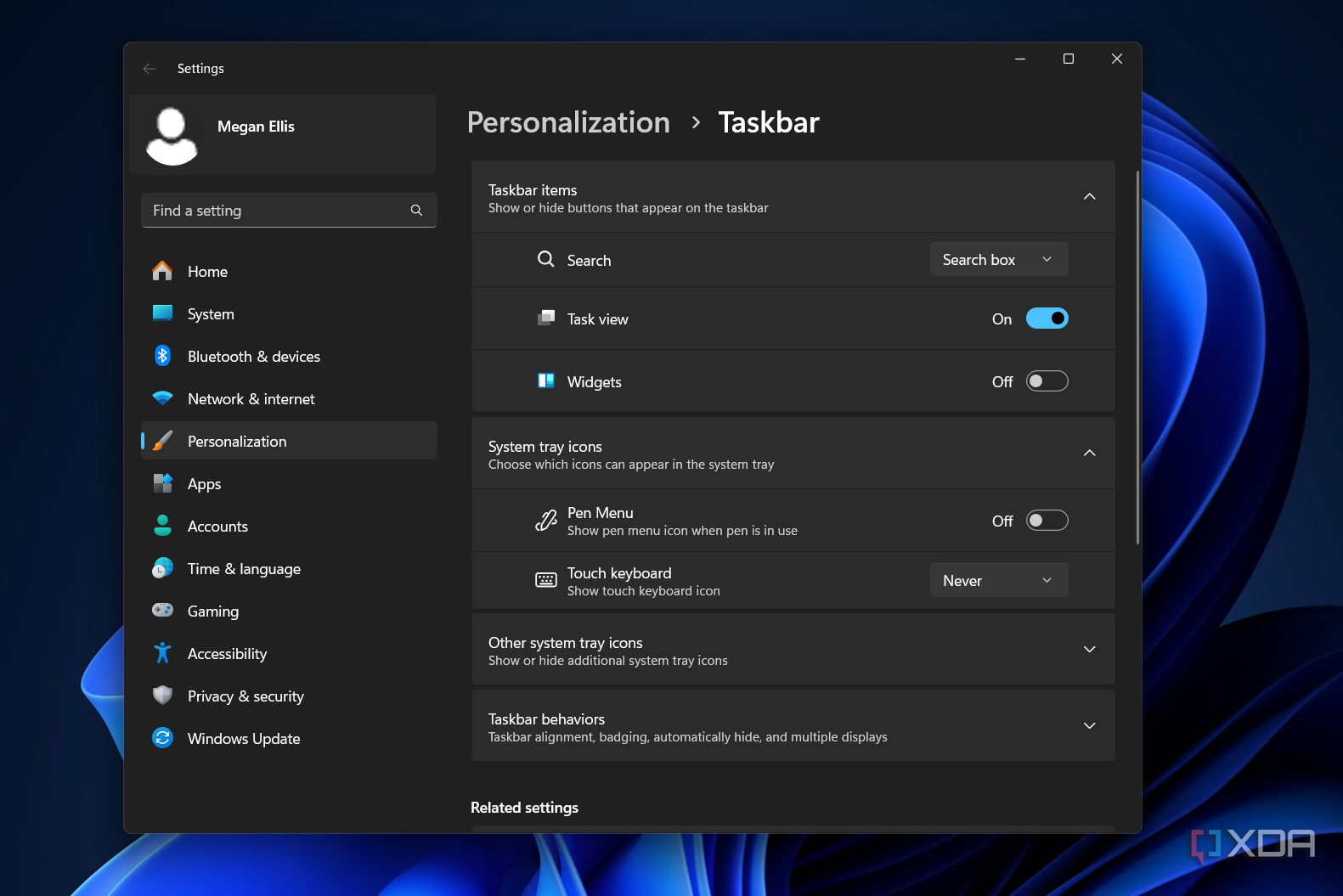Click the Gaming controller icon
This screenshot has width=1343, height=896.
click(162, 610)
